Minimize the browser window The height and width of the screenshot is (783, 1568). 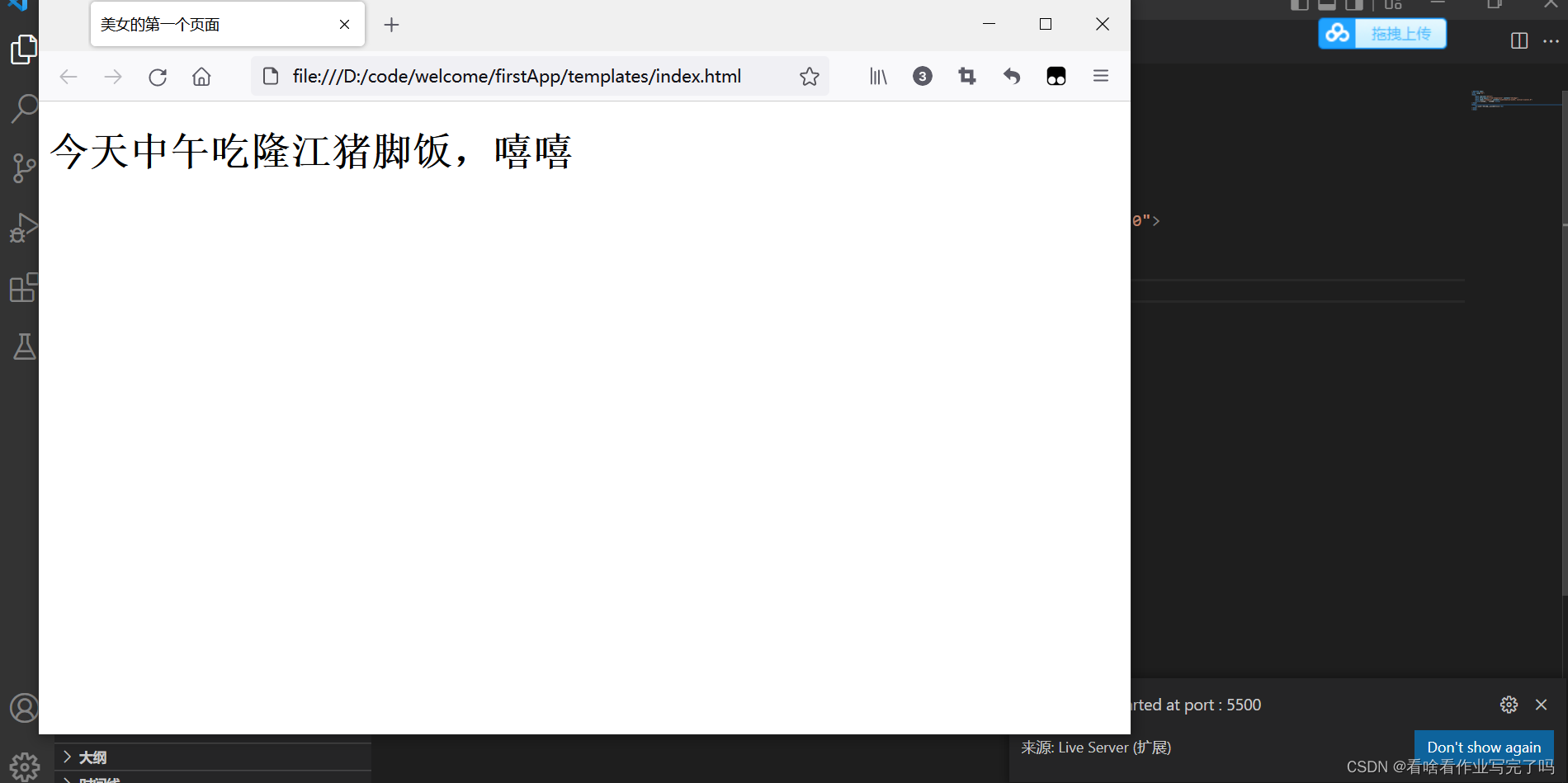(x=989, y=24)
